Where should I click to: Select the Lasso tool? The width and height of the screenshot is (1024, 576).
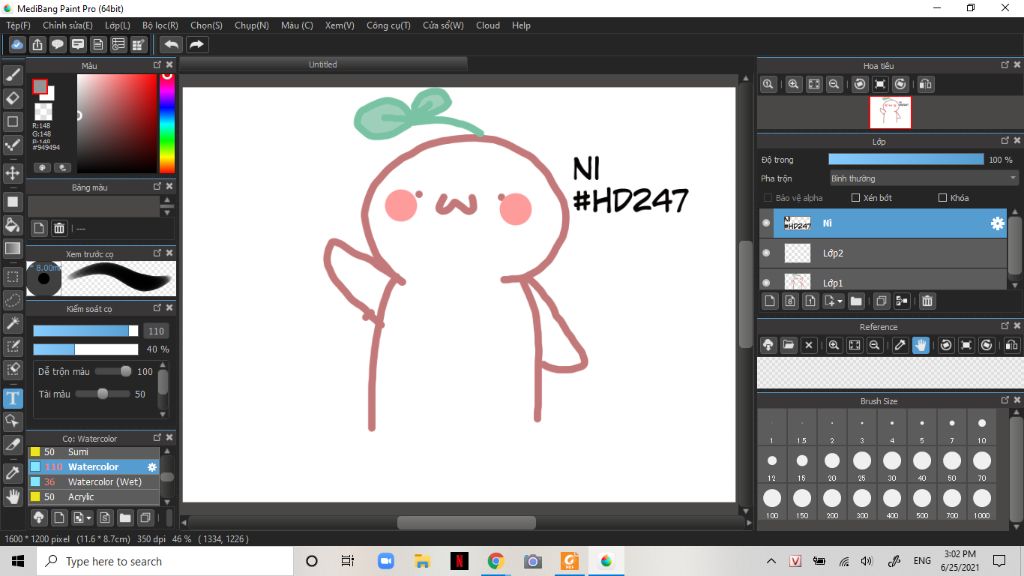pos(12,300)
